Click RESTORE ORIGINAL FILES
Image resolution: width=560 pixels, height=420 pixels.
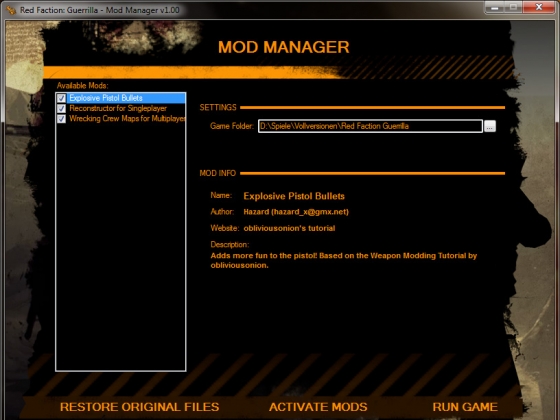coord(139,407)
